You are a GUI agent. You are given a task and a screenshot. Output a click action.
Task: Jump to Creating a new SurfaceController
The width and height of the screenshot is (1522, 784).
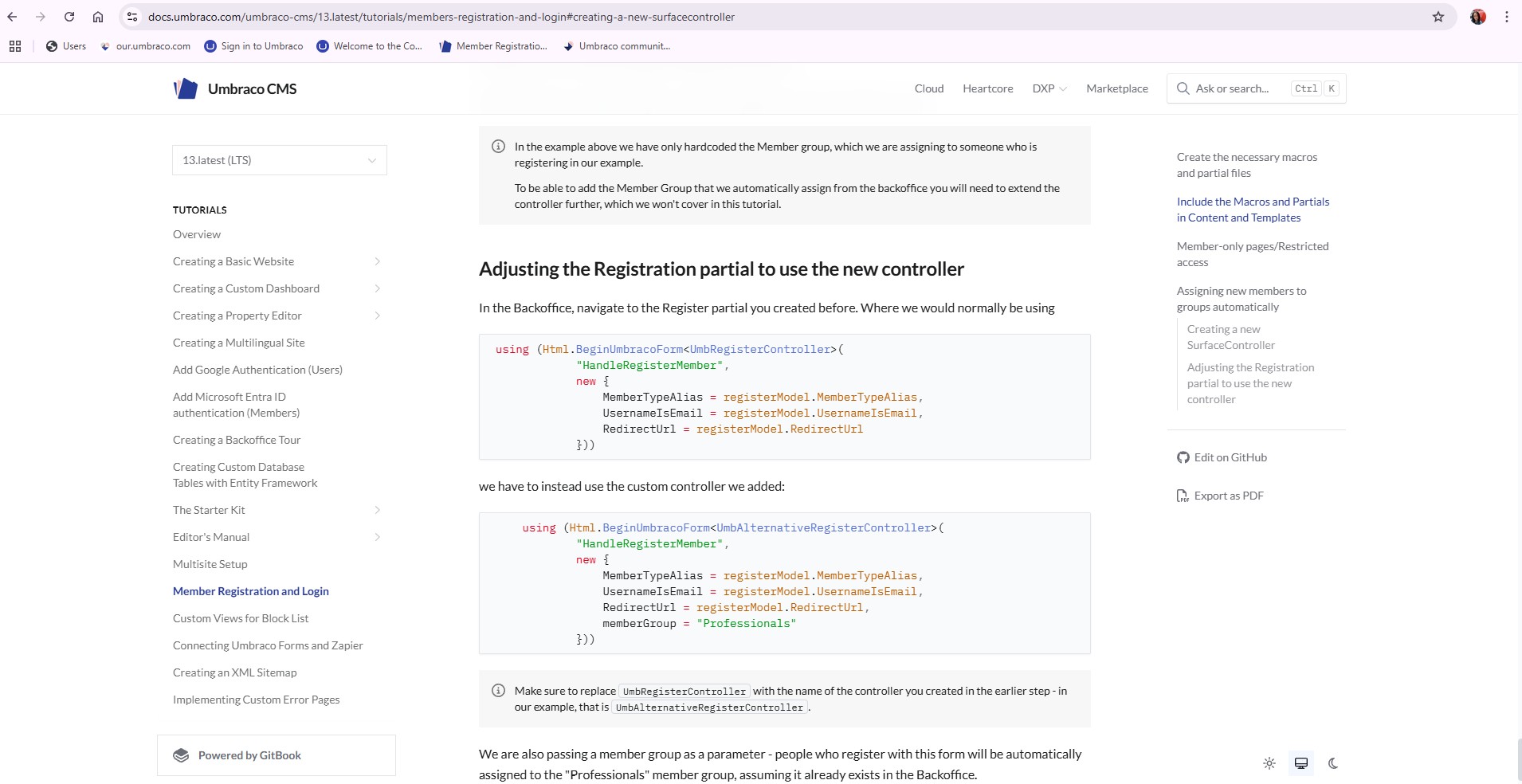coord(1231,337)
